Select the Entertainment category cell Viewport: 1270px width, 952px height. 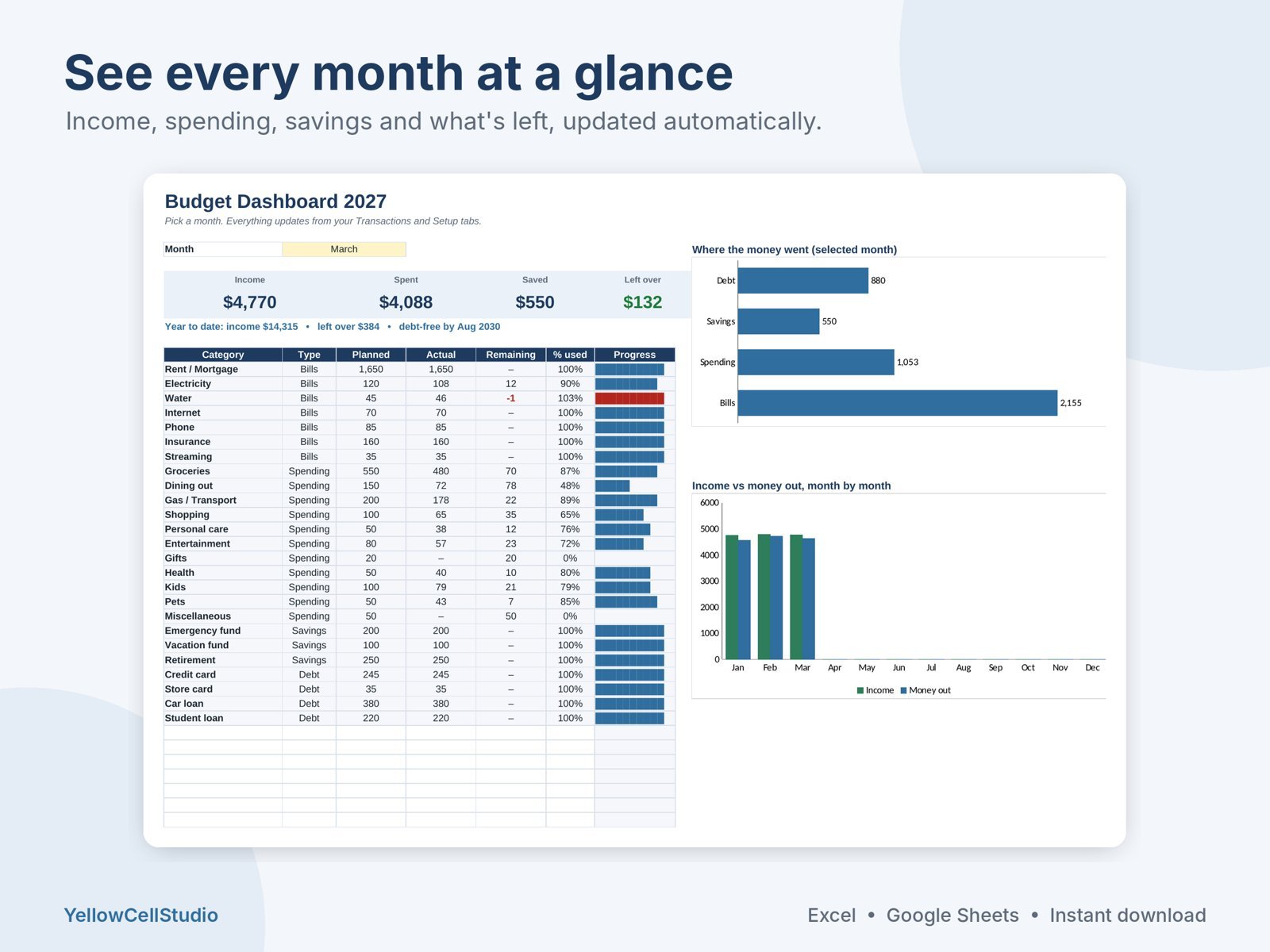click(223, 544)
